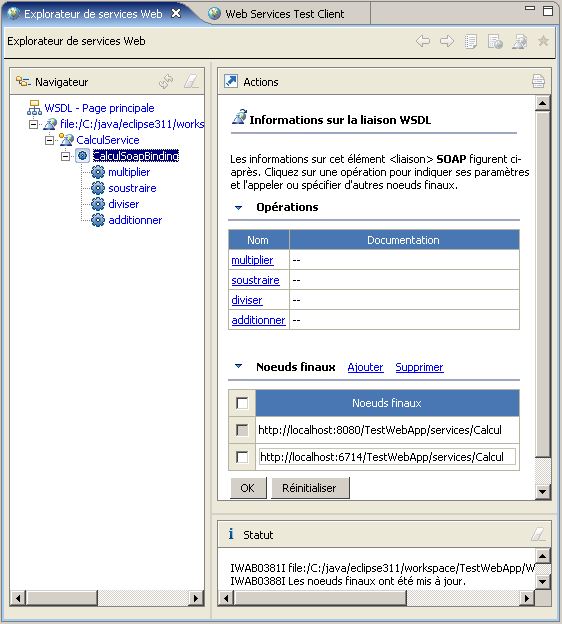Click the gear icon beside soustraire
562x624 pixels.
[x=98, y=188]
